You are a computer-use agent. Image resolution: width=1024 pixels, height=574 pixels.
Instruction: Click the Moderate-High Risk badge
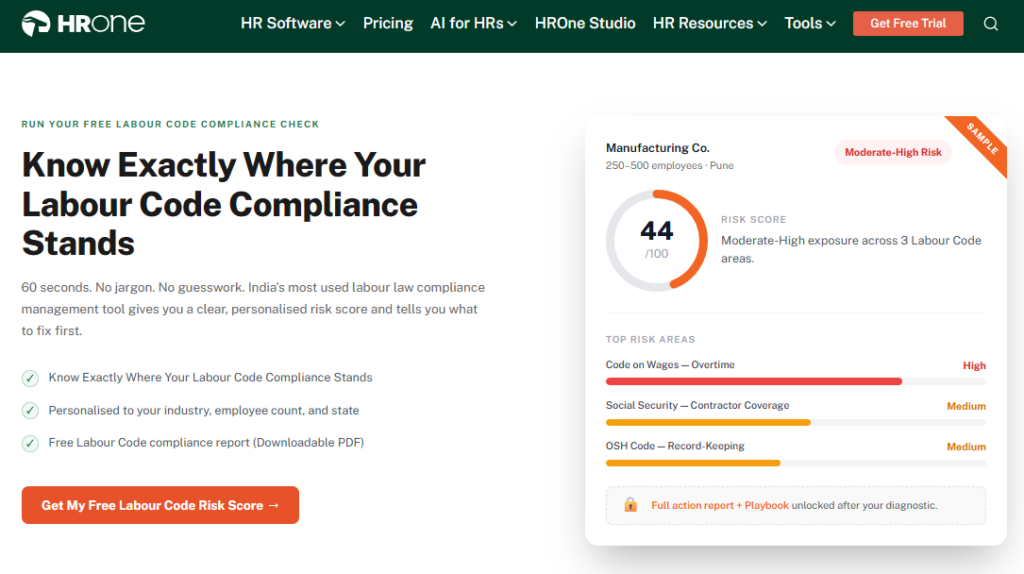pyautogui.click(x=893, y=152)
